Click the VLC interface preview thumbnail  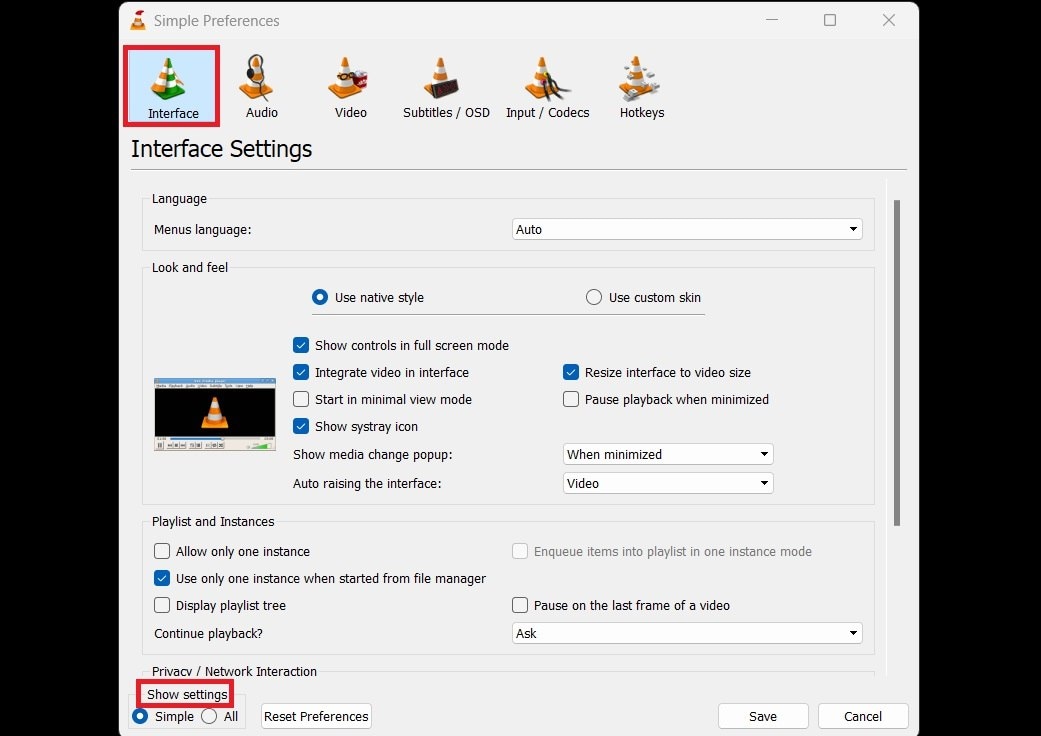(214, 414)
